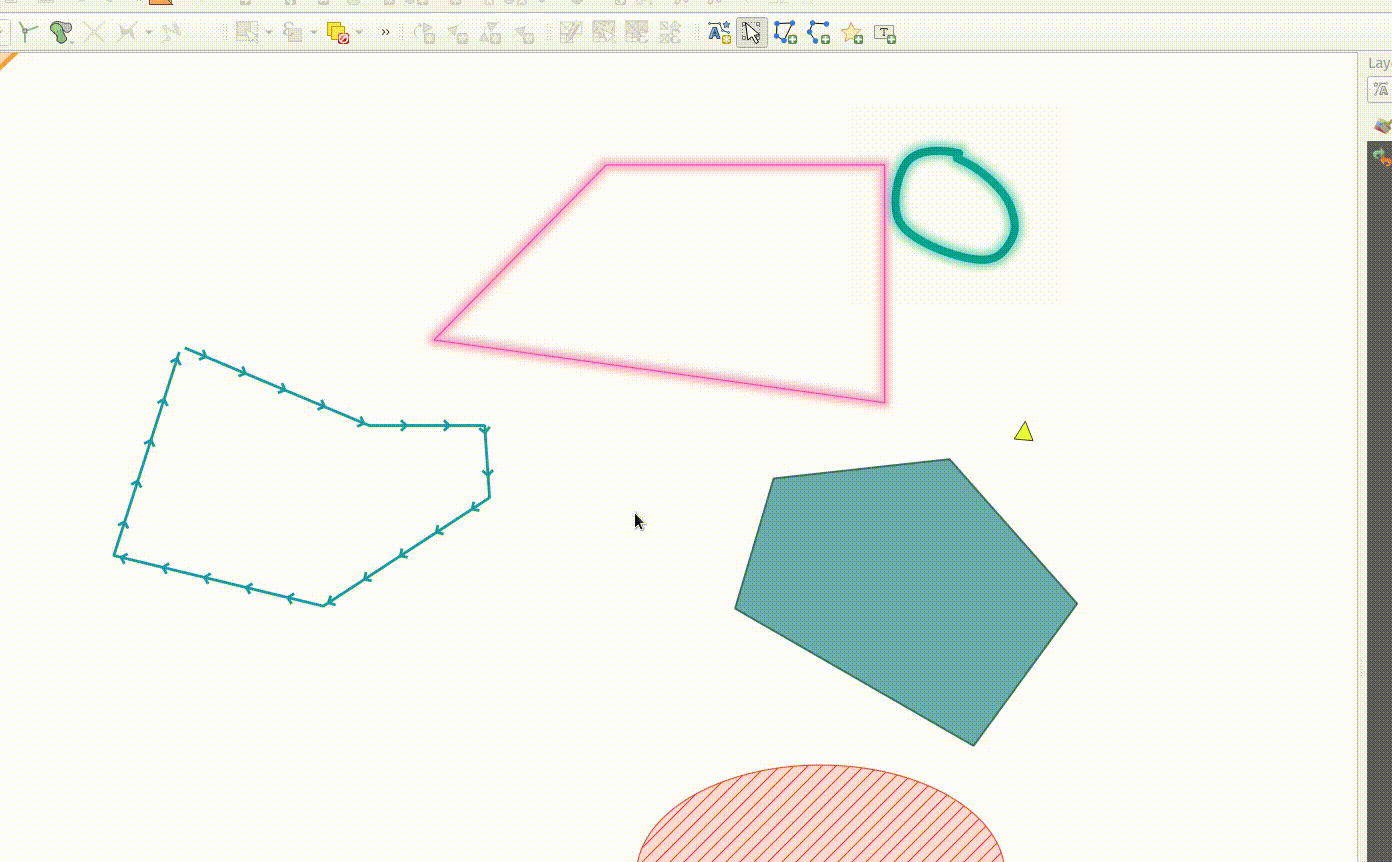Open dropdown arrow beside the Deselect Features icon
Screen dimensions: 1392x862
pos(359,33)
